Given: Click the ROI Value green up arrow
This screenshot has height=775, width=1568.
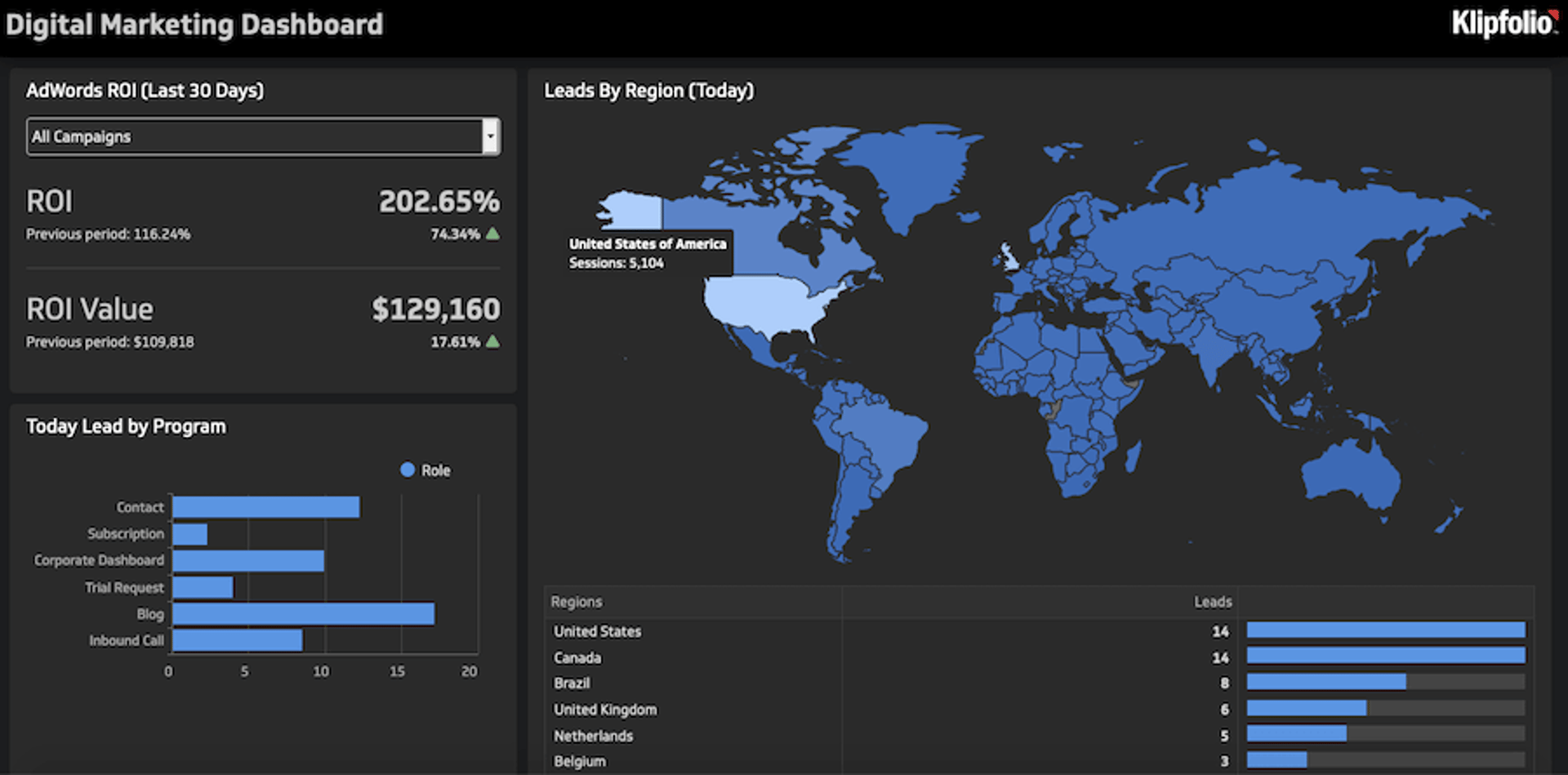Looking at the screenshot, I should pyautogui.click(x=492, y=342).
